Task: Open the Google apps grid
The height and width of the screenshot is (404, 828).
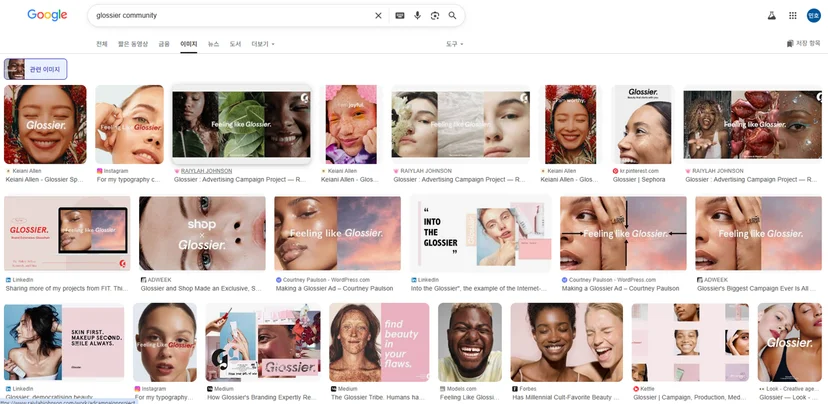Action: click(x=793, y=16)
